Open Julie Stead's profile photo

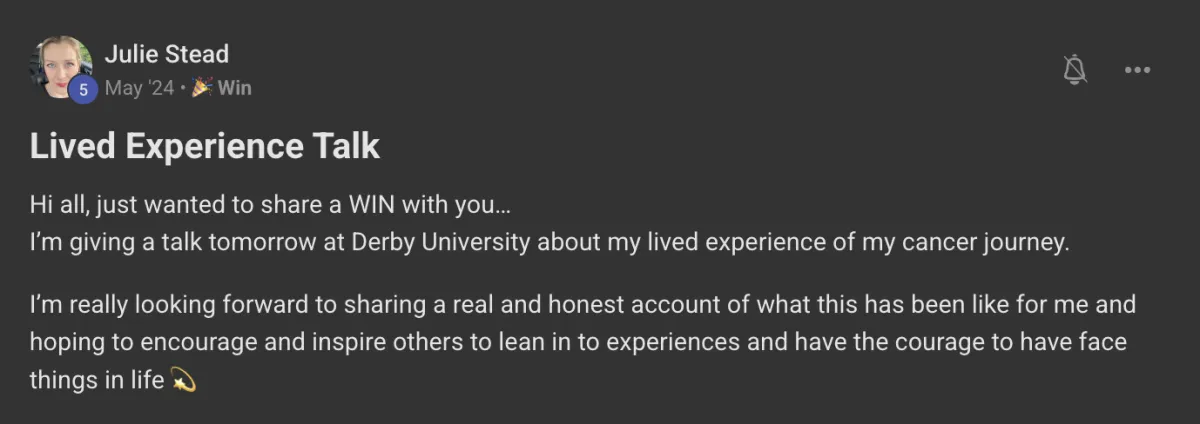pos(63,67)
